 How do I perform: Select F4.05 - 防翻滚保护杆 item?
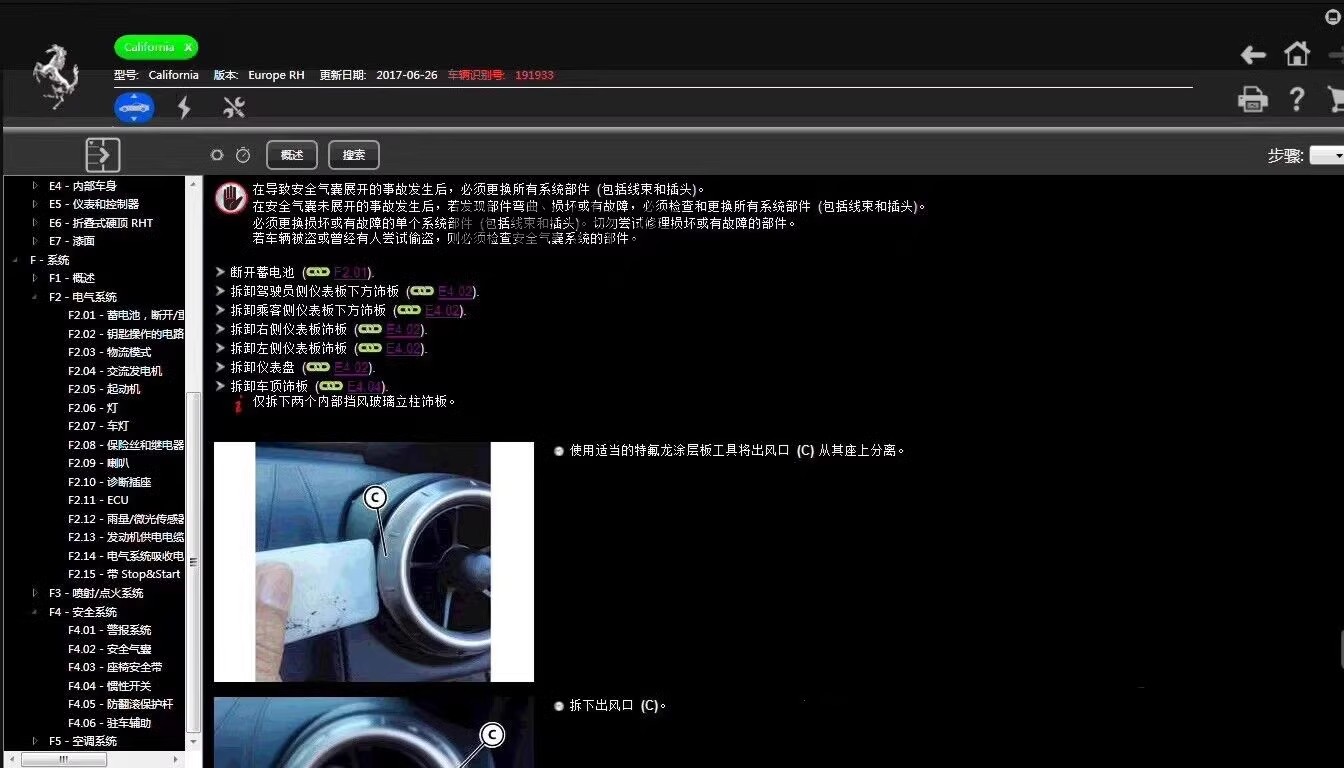(121, 704)
